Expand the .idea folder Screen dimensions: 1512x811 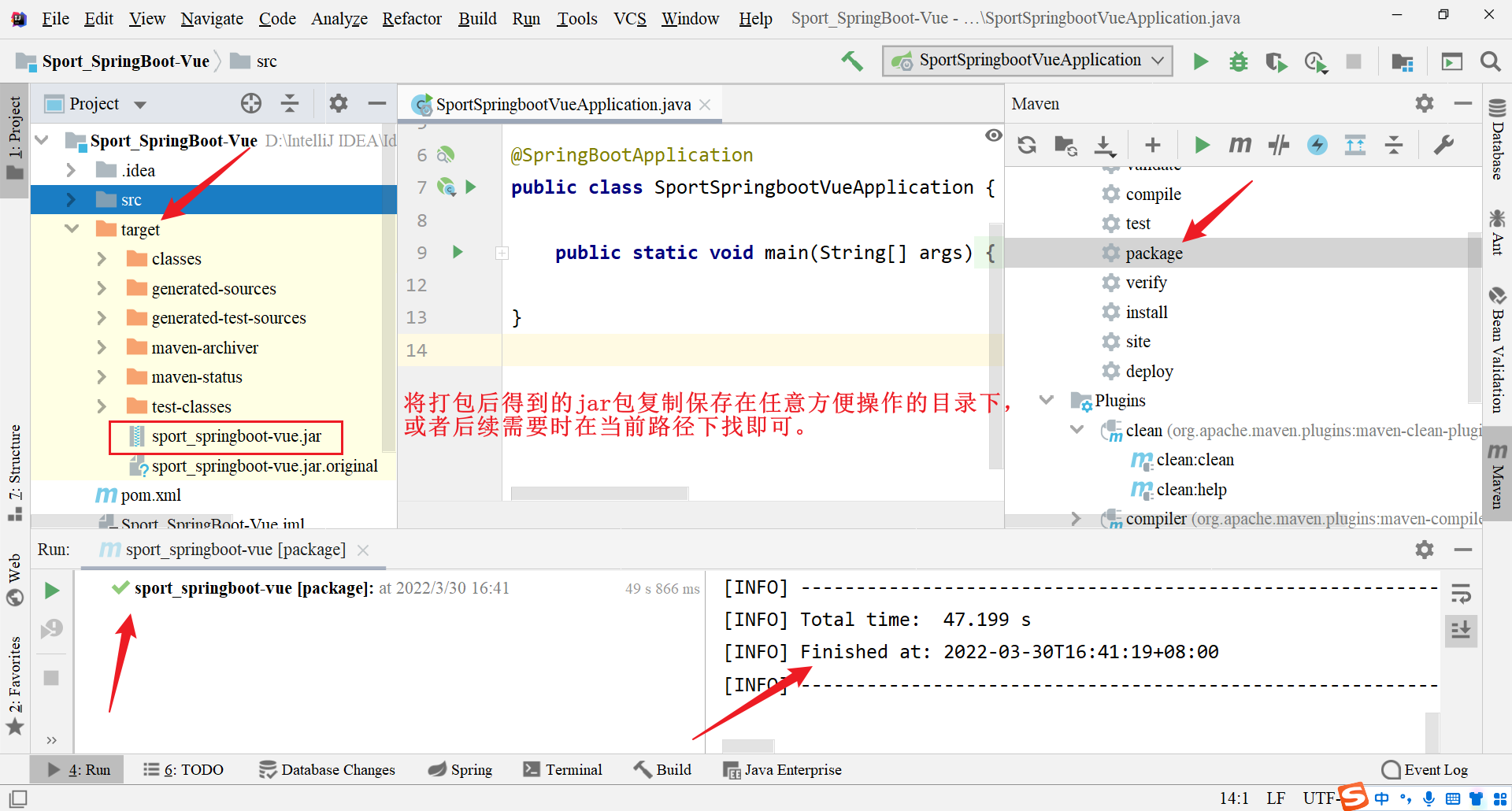(x=71, y=170)
